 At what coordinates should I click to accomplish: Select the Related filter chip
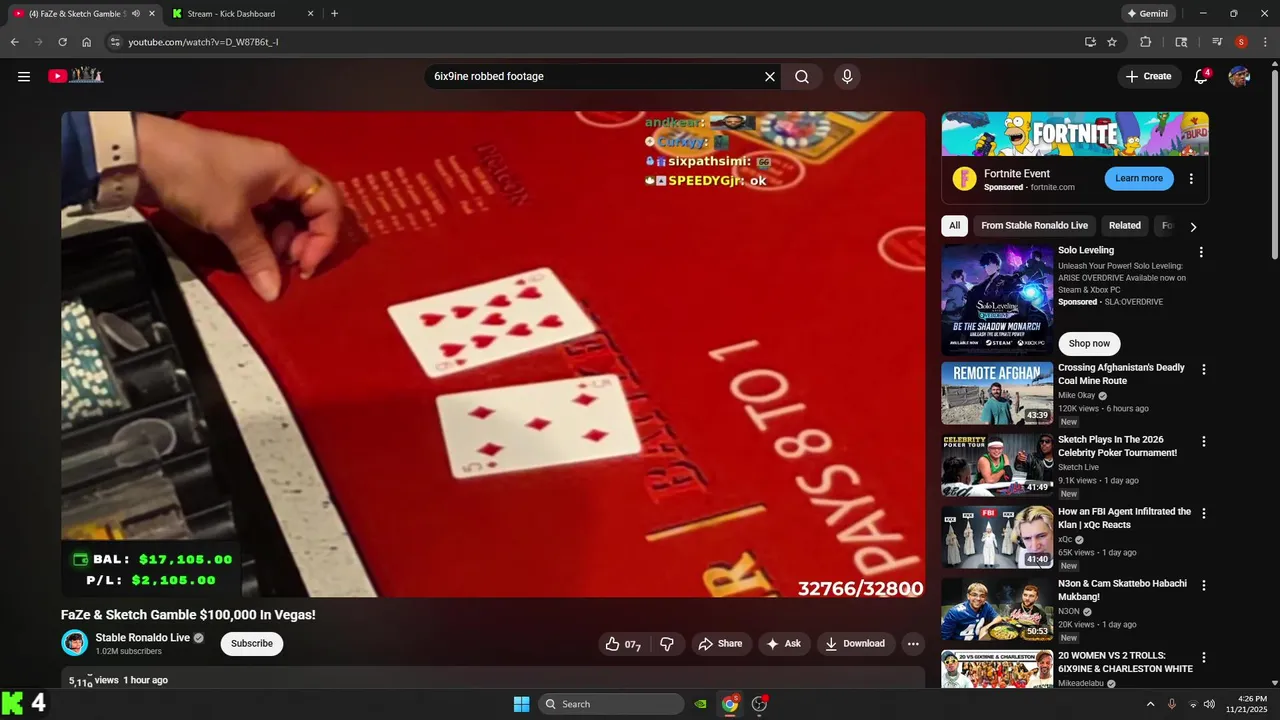(1124, 226)
